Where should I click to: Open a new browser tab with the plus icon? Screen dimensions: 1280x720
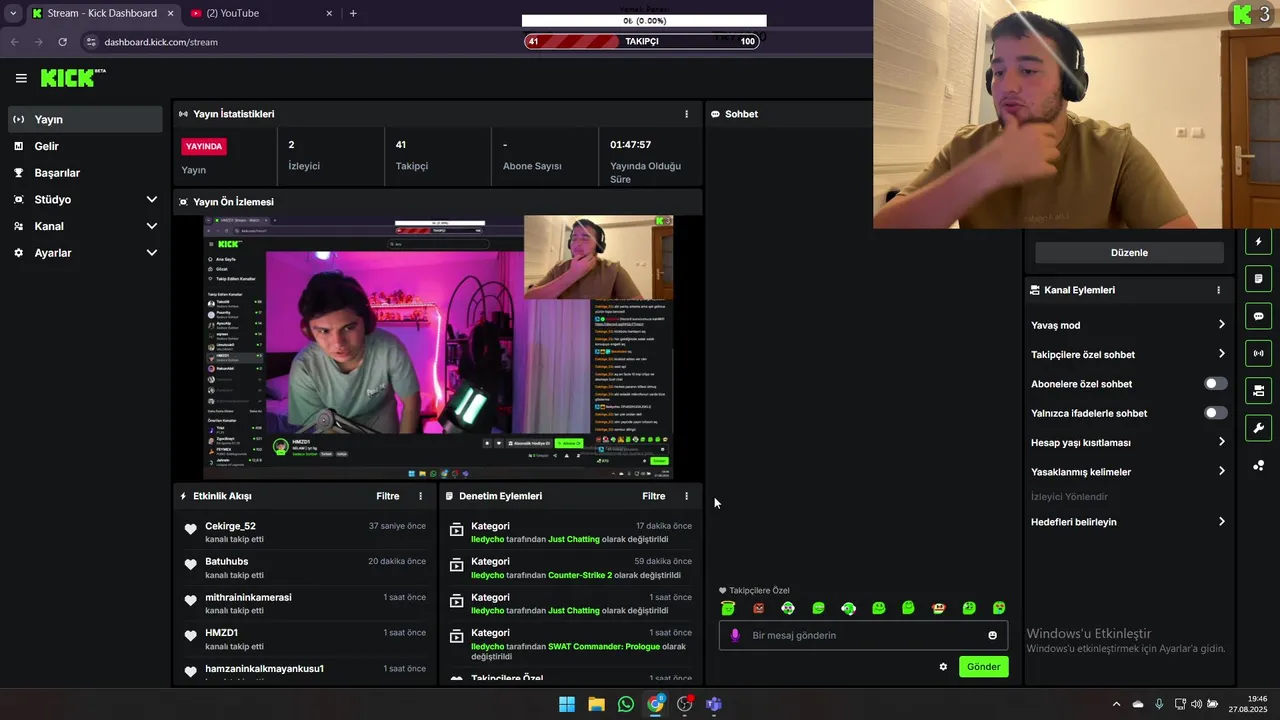[353, 13]
